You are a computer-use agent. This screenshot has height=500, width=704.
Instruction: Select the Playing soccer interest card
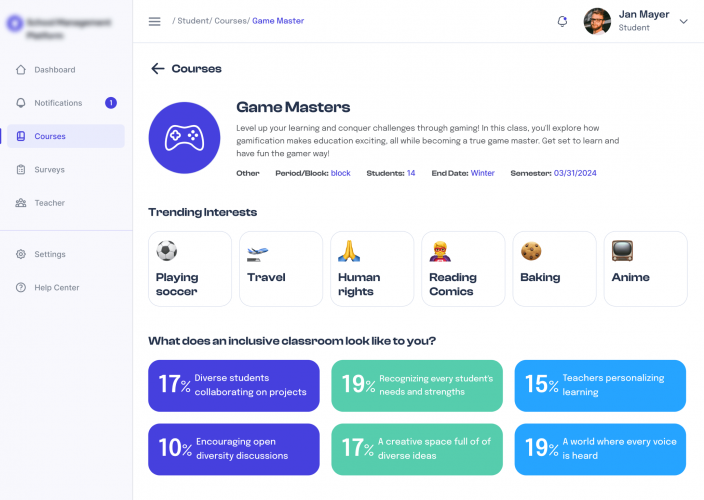190,269
